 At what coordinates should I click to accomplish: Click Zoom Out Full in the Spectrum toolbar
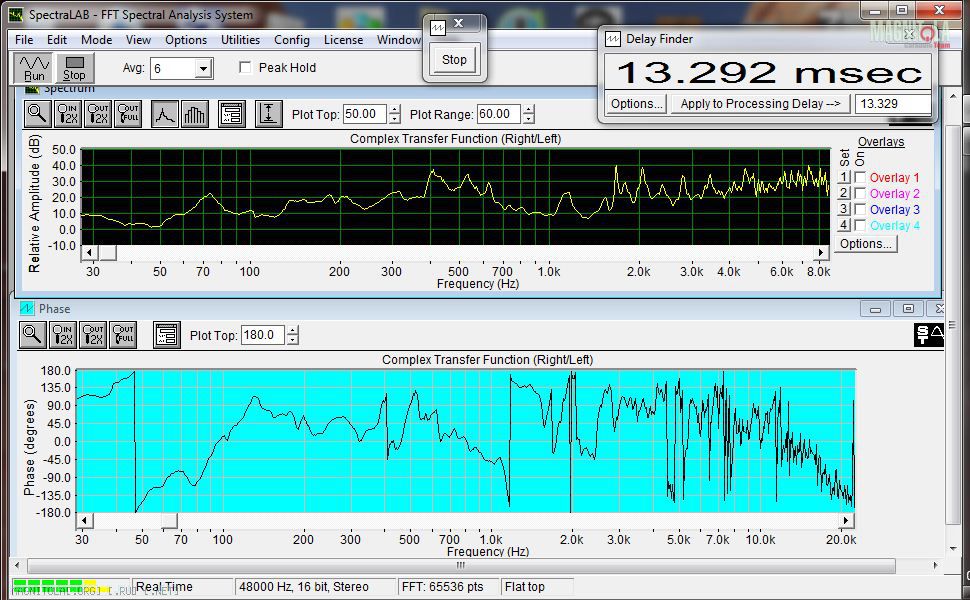click(x=128, y=114)
